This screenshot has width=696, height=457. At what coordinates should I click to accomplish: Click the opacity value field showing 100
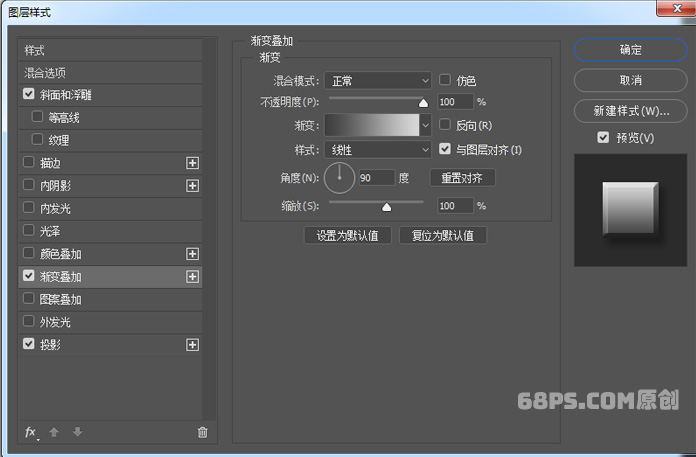tap(455, 102)
